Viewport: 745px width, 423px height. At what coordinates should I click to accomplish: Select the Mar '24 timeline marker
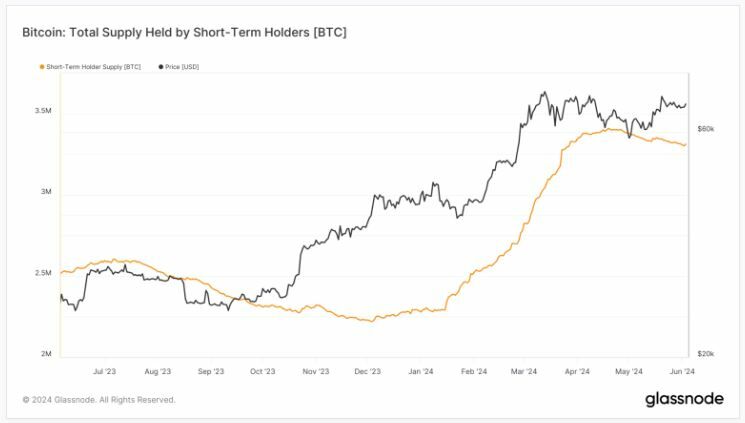(x=526, y=370)
